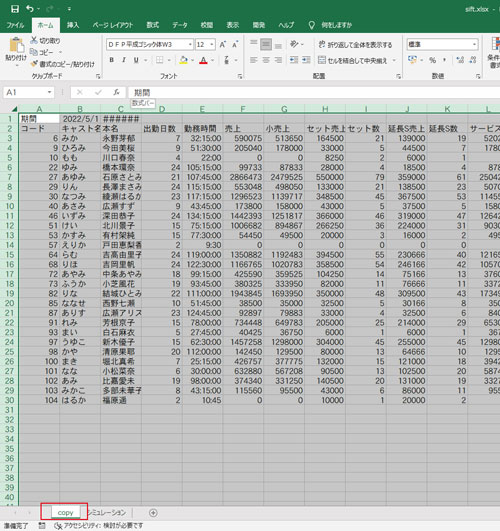This screenshot has height=531, width=500.
Task: Open accessibility checker in status bar
Action: click(99, 526)
